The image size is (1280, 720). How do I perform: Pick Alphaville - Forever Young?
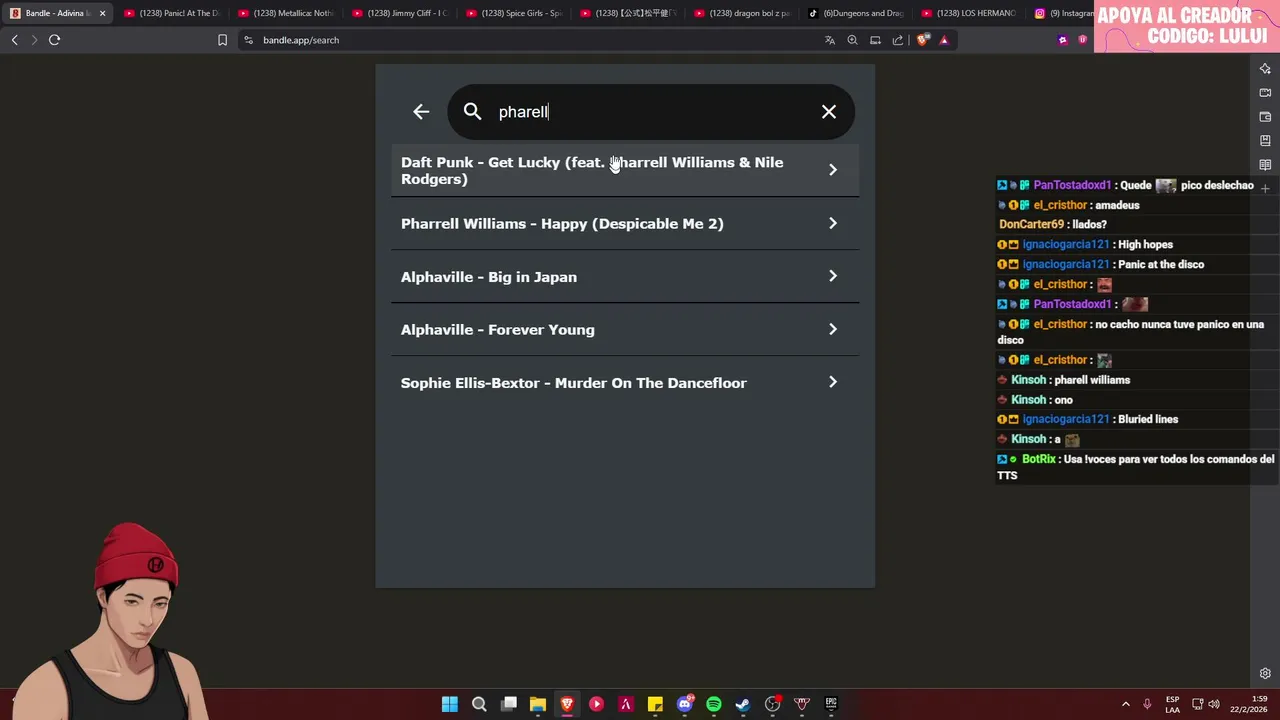click(x=625, y=329)
